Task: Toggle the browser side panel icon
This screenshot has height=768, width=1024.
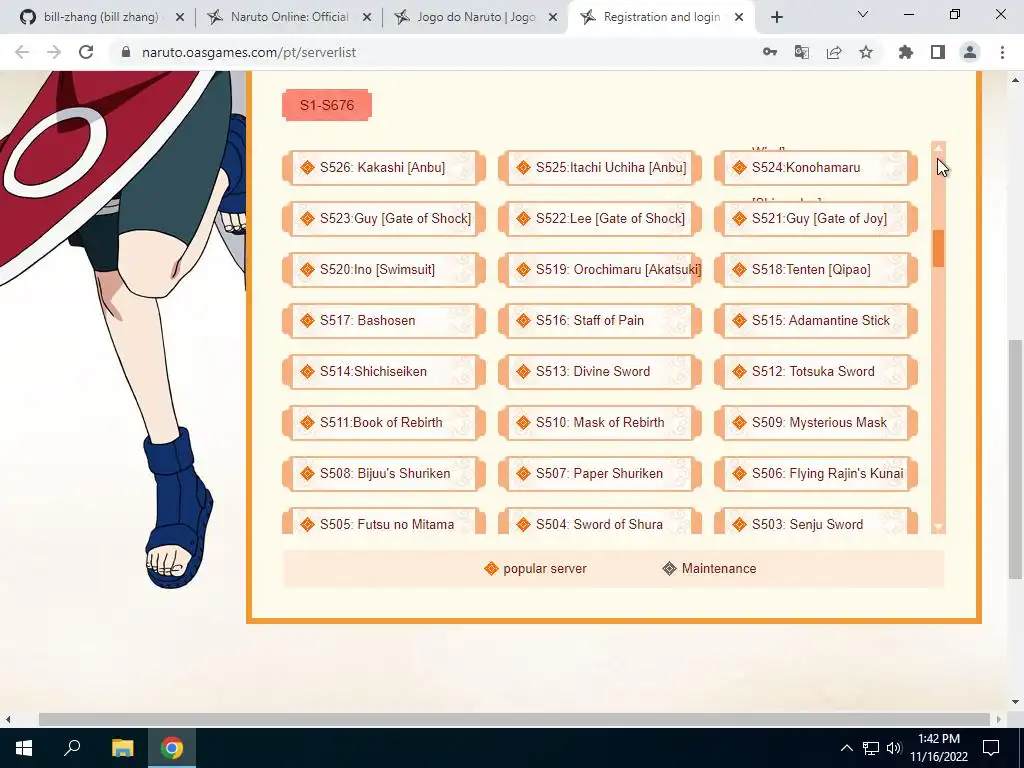Action: coord(938,52)
